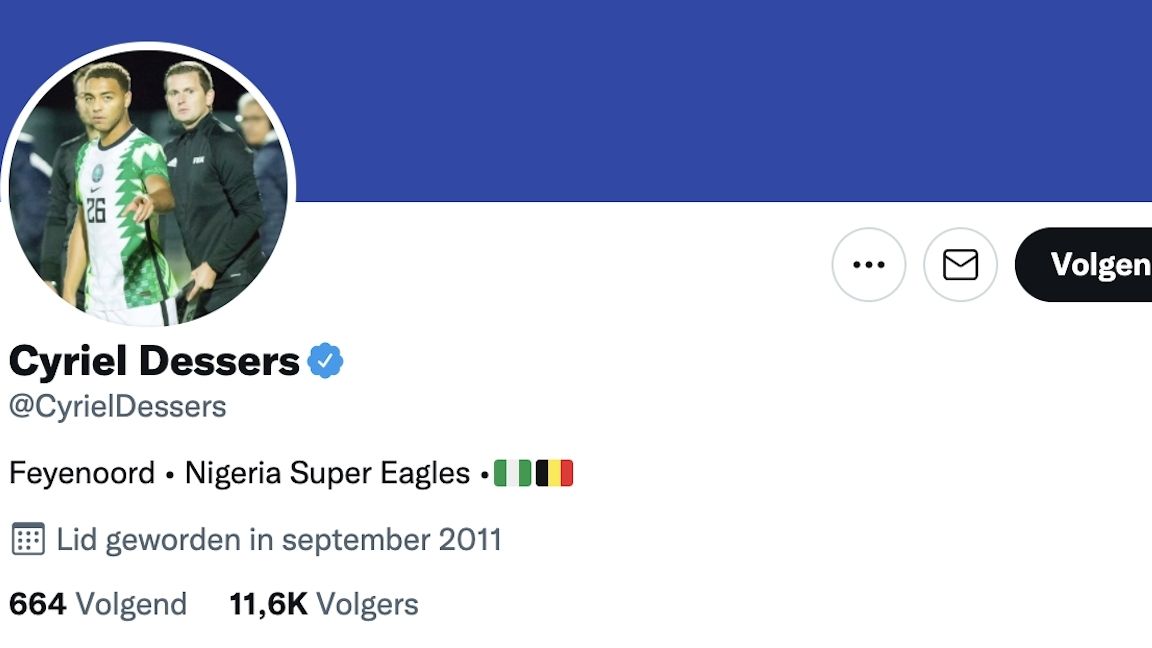Click the word Feyenoord in the bio
1152x648 pixels.
coord(82,473)
